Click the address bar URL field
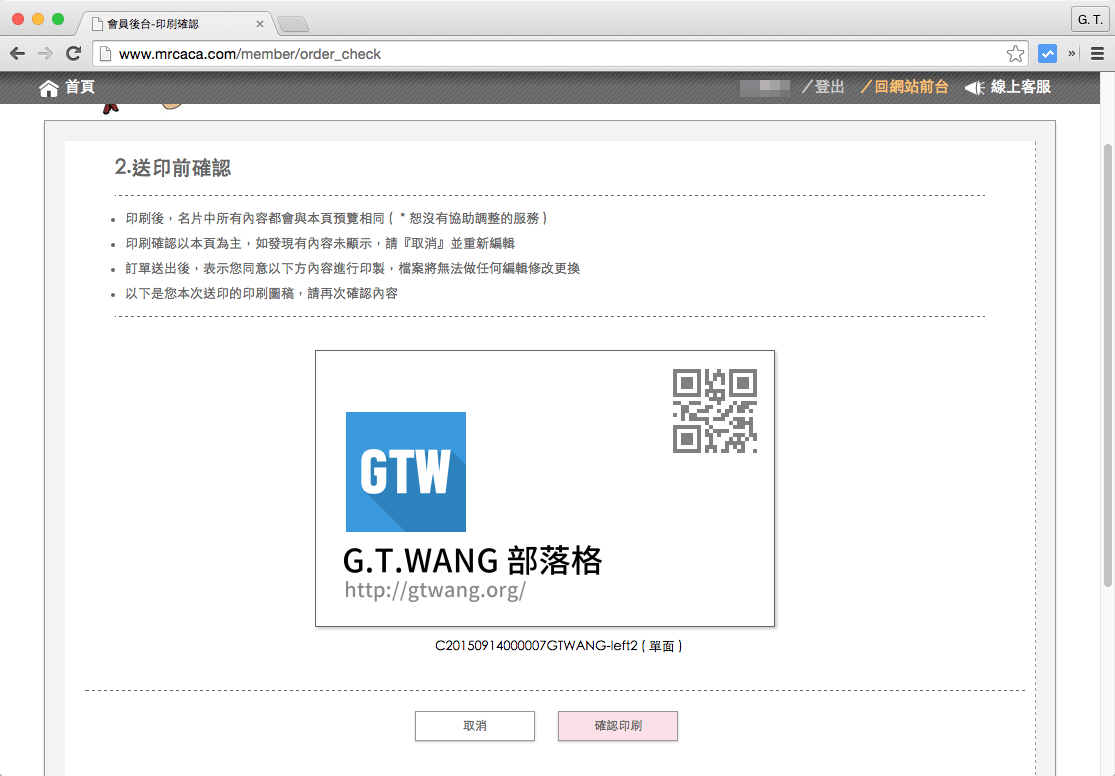 550,54
